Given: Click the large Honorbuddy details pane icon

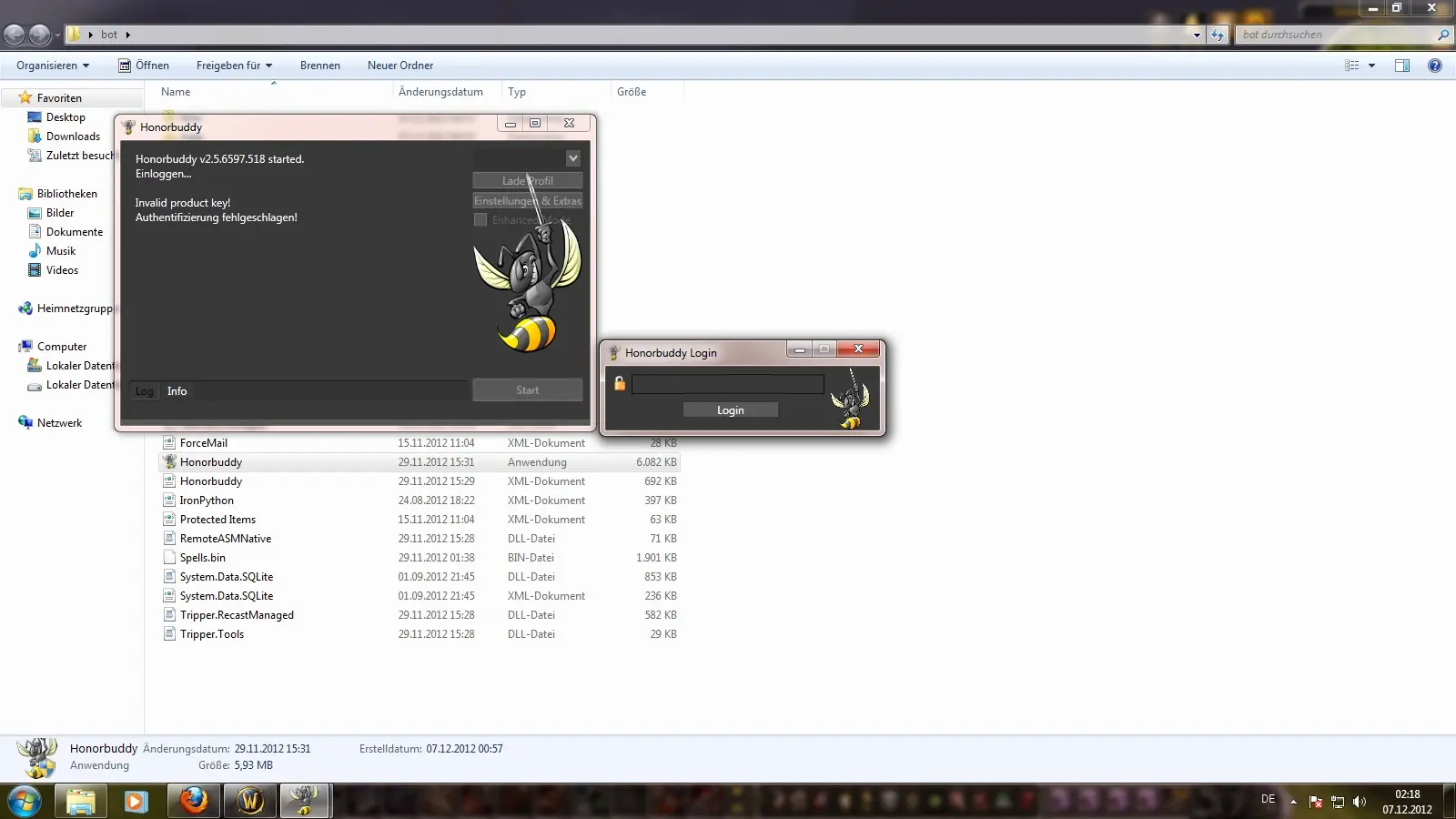Looking at the screenshot, I should pyautogui.click(x=37, y=757).
